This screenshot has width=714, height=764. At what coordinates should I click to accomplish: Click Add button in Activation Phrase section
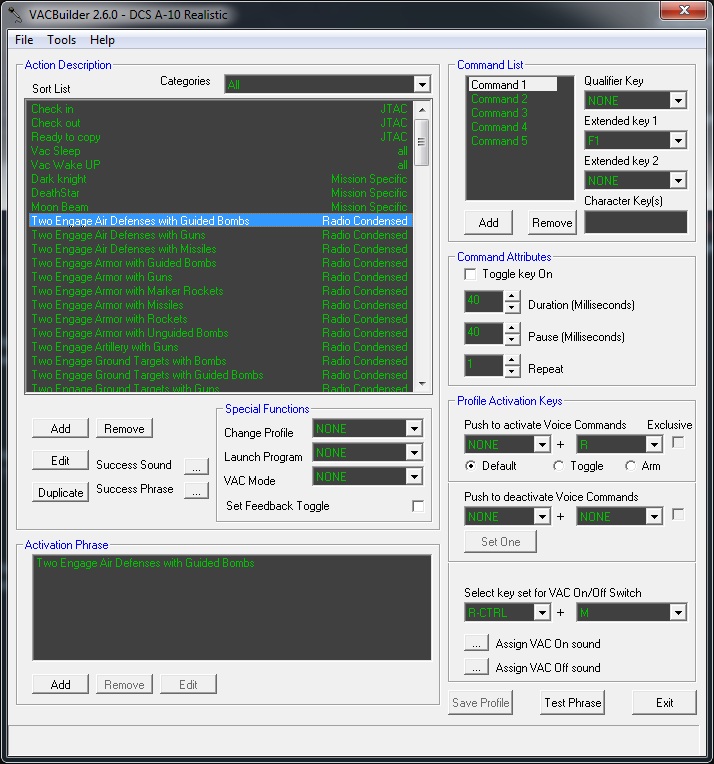coord(60,685)
